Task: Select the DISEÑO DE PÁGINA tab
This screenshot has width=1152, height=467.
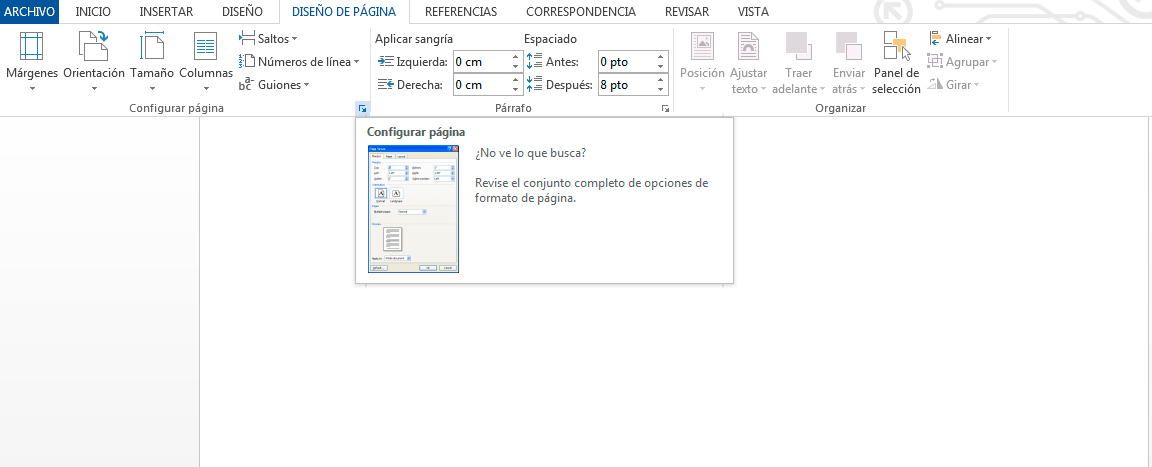Action: [344, 12]
